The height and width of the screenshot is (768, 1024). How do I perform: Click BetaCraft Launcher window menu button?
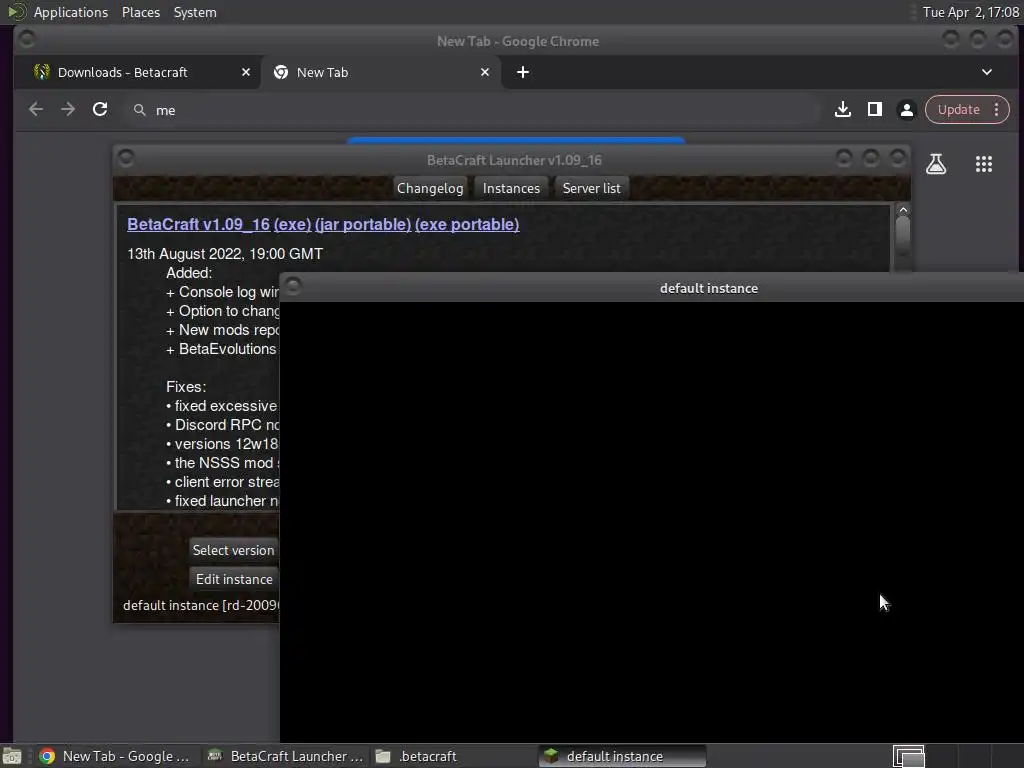click(x=126, y=158)
